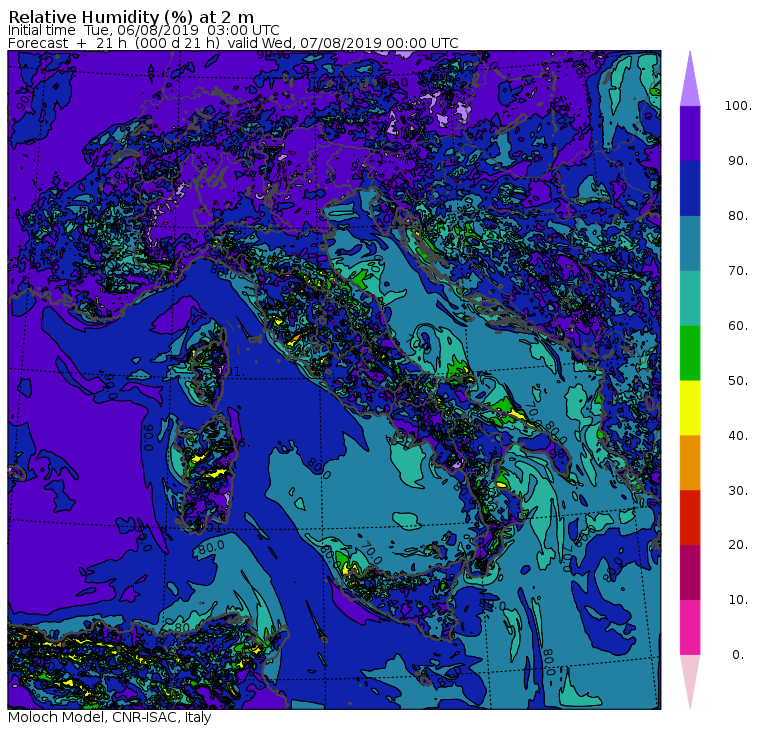Click the '90.' colorbar label
The width and height of the screenshot is (760, 731).
coord(738,161)
